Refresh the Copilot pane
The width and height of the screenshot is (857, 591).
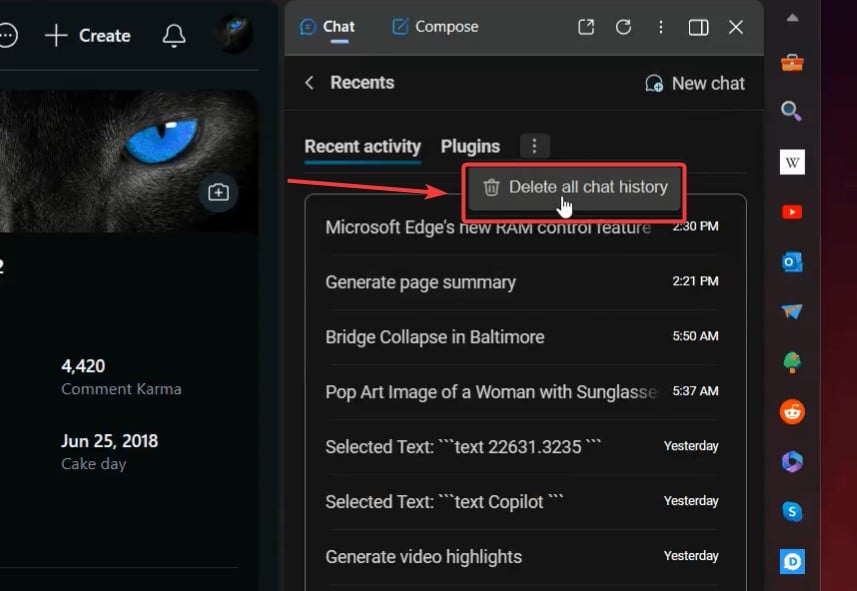coord(623,27)
